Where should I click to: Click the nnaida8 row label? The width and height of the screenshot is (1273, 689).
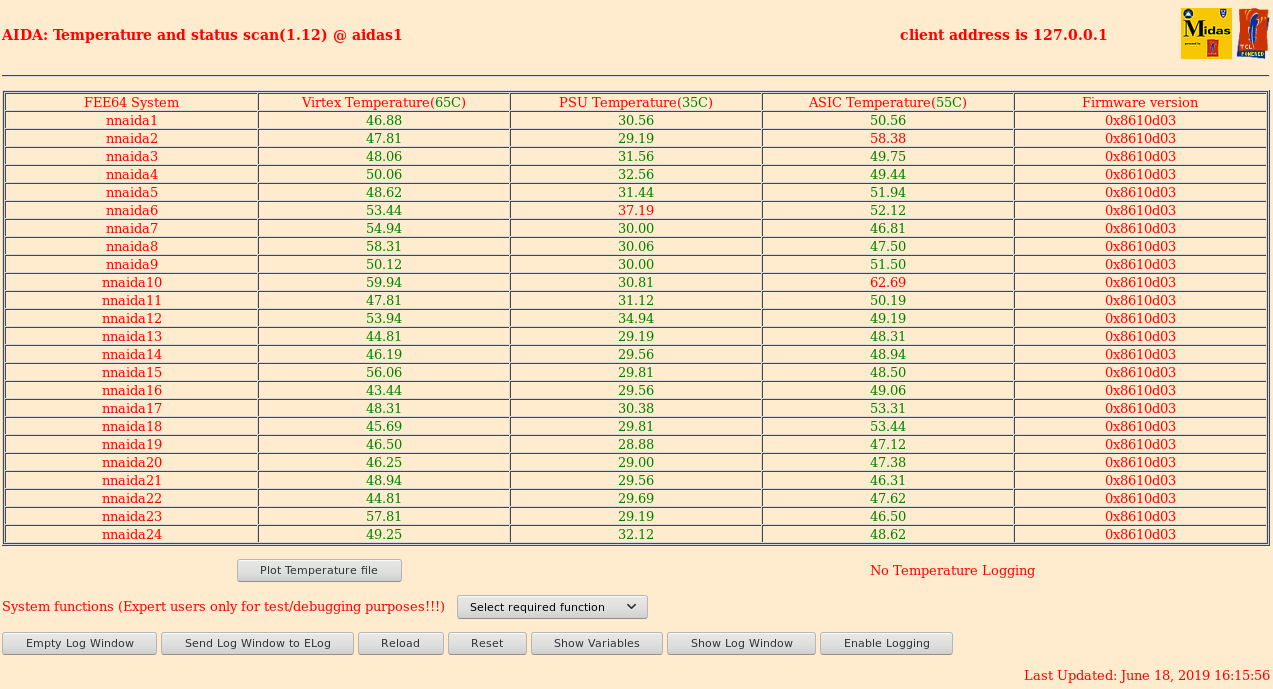coord(132,246)
